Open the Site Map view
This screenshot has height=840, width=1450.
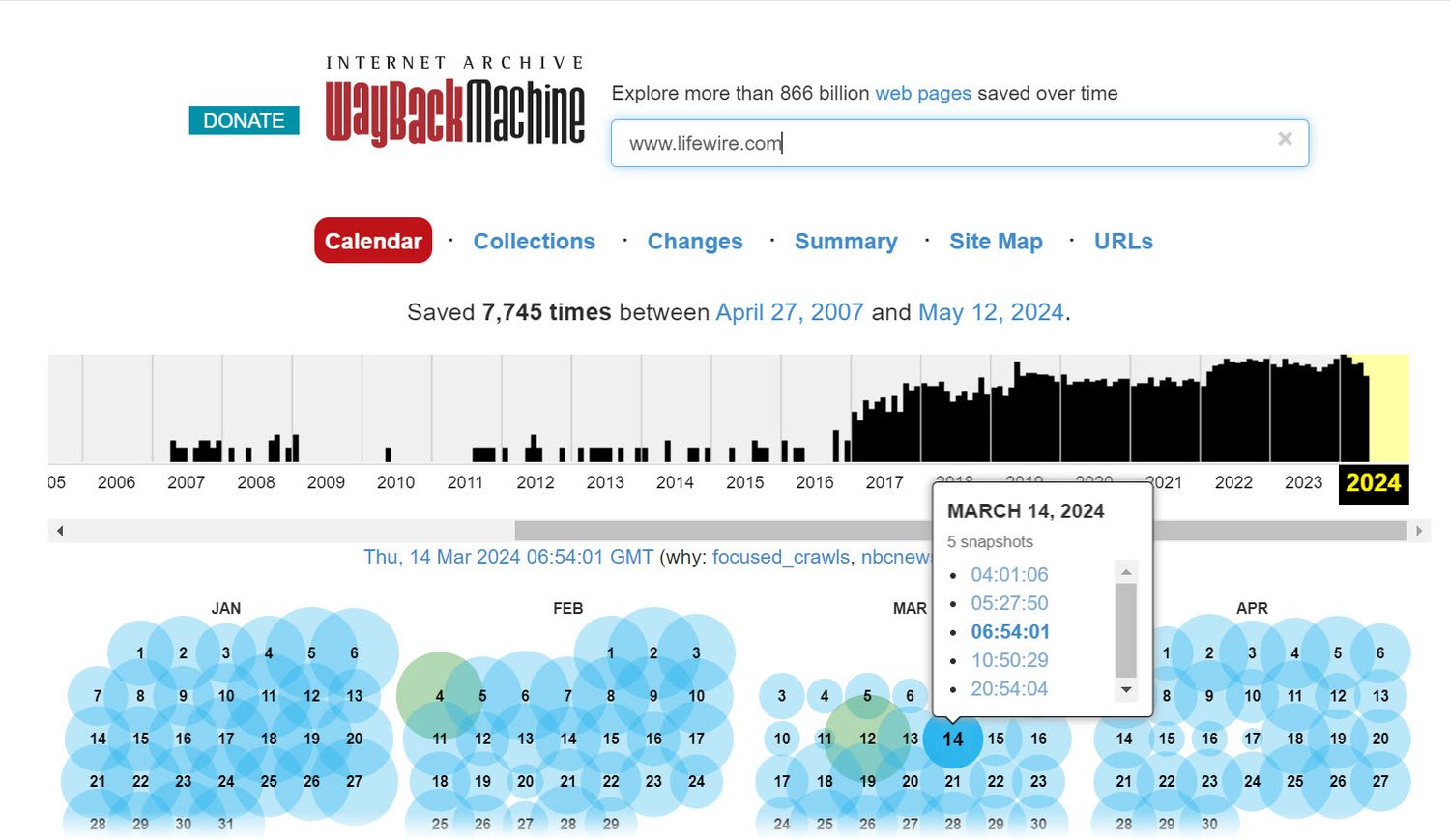tap(995, 242)
